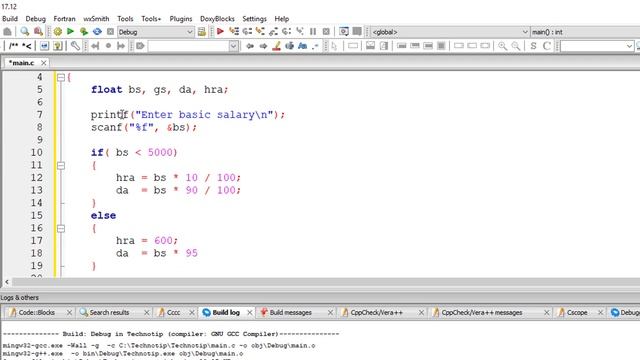Toggle the regex search option icon
Viewport: 640px width, 360px height.
(316, 46)
